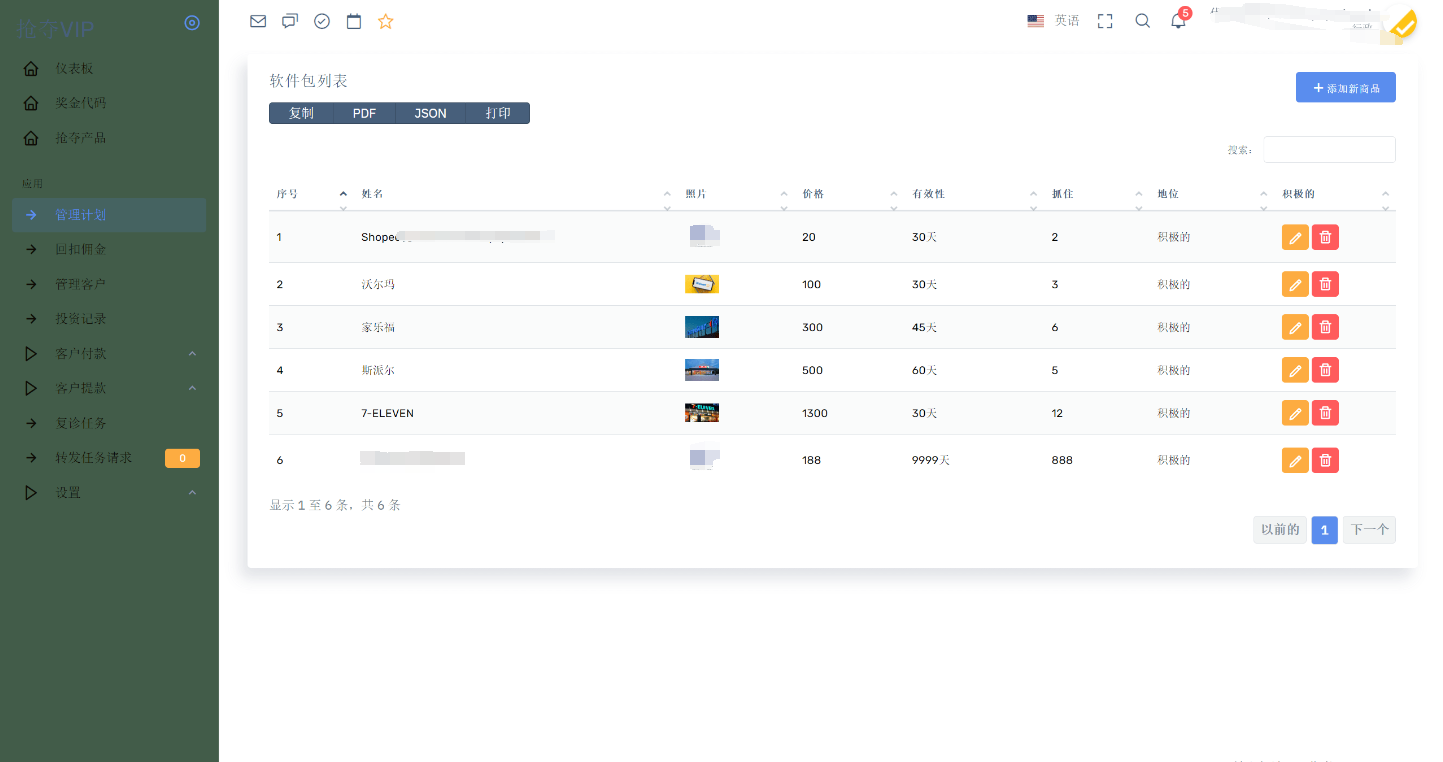1443x762 pixels.
Task: Delete the row priced 188
Action: [1325, 460]
